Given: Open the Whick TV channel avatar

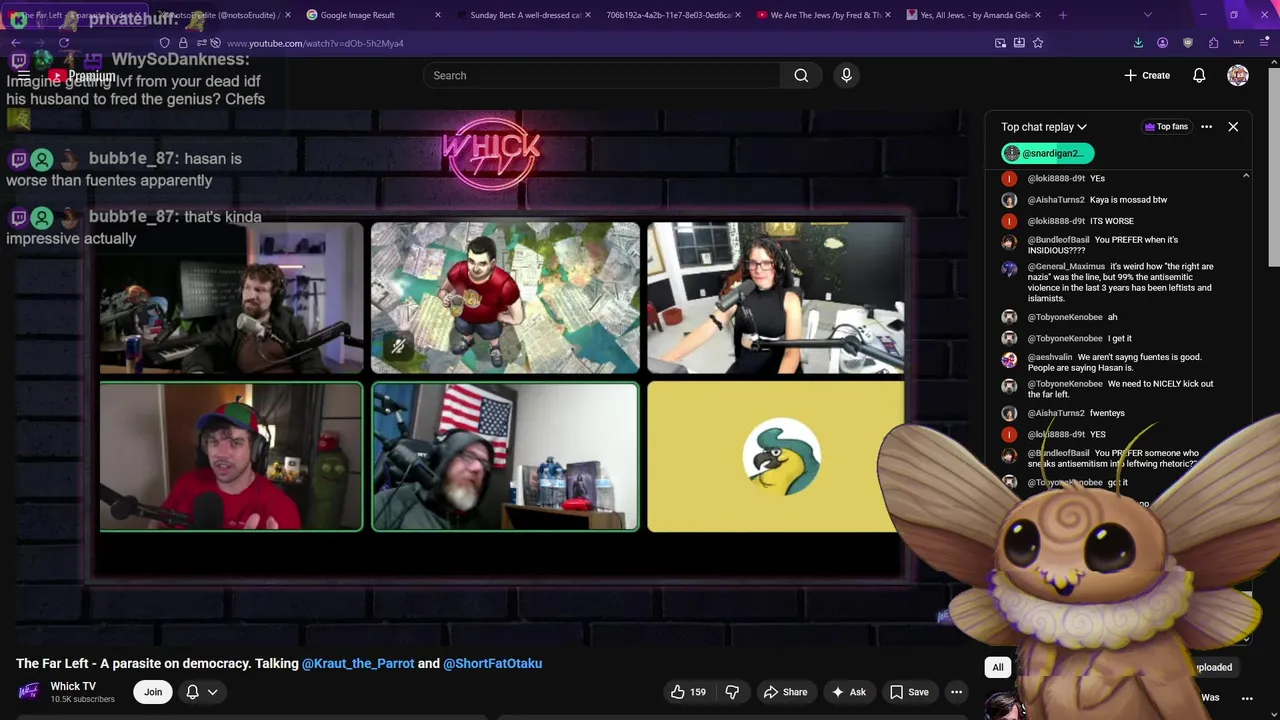Looking at the screenshot, I should pos(29,692).
